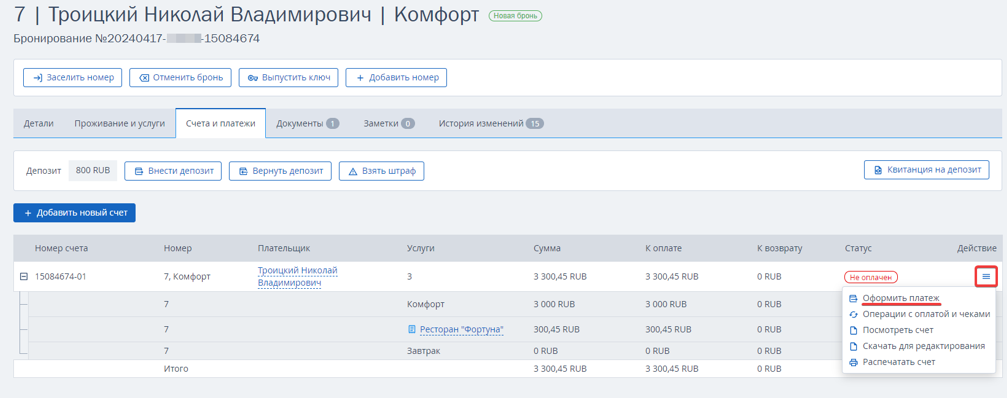Image resolution: width=1007 pixels, height=398 pixels.
Task: Click the invoice number '15084674-01'
Action: coord(60,277)
